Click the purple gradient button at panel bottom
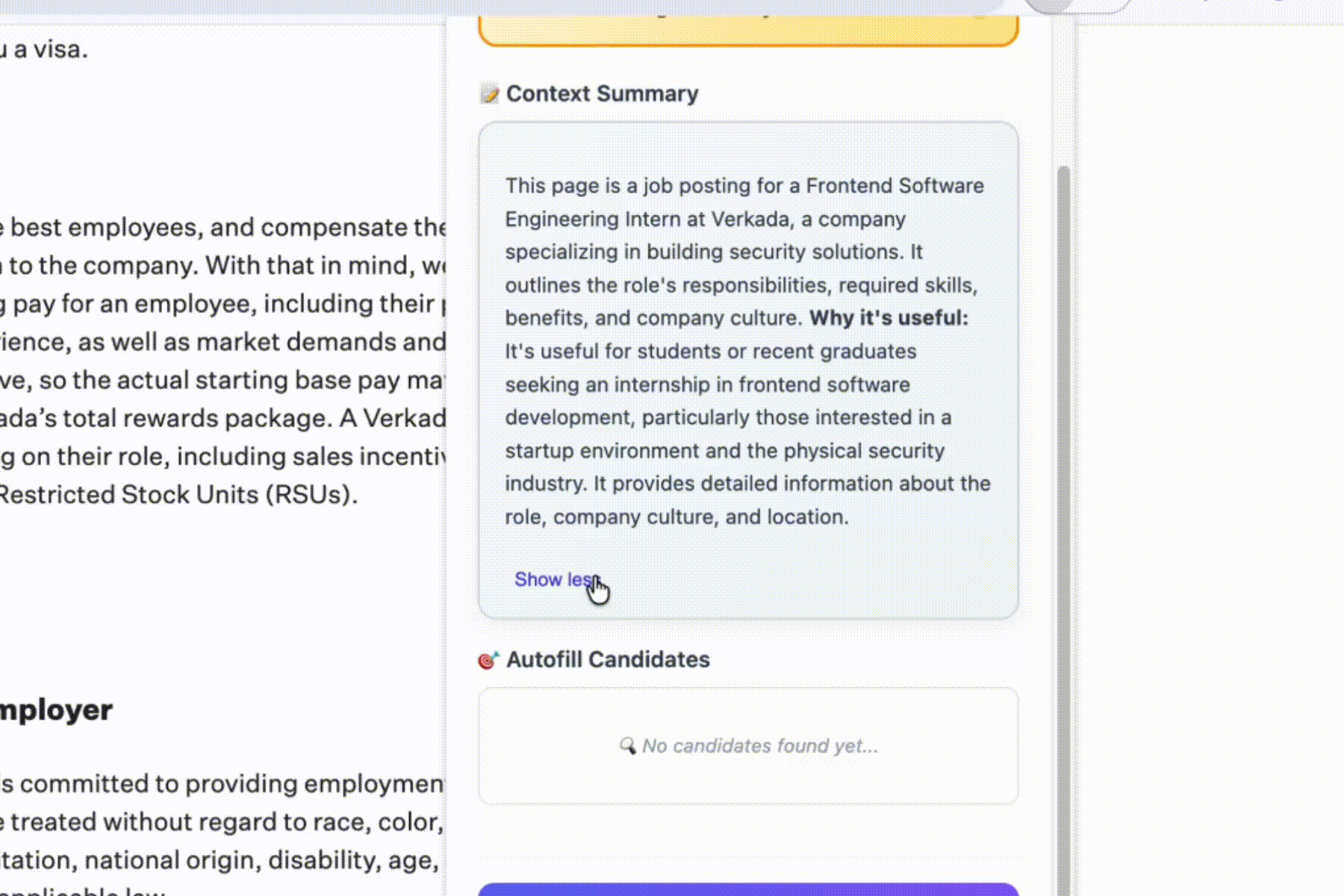The image size is (1344, 896). (x=748, y=889)
